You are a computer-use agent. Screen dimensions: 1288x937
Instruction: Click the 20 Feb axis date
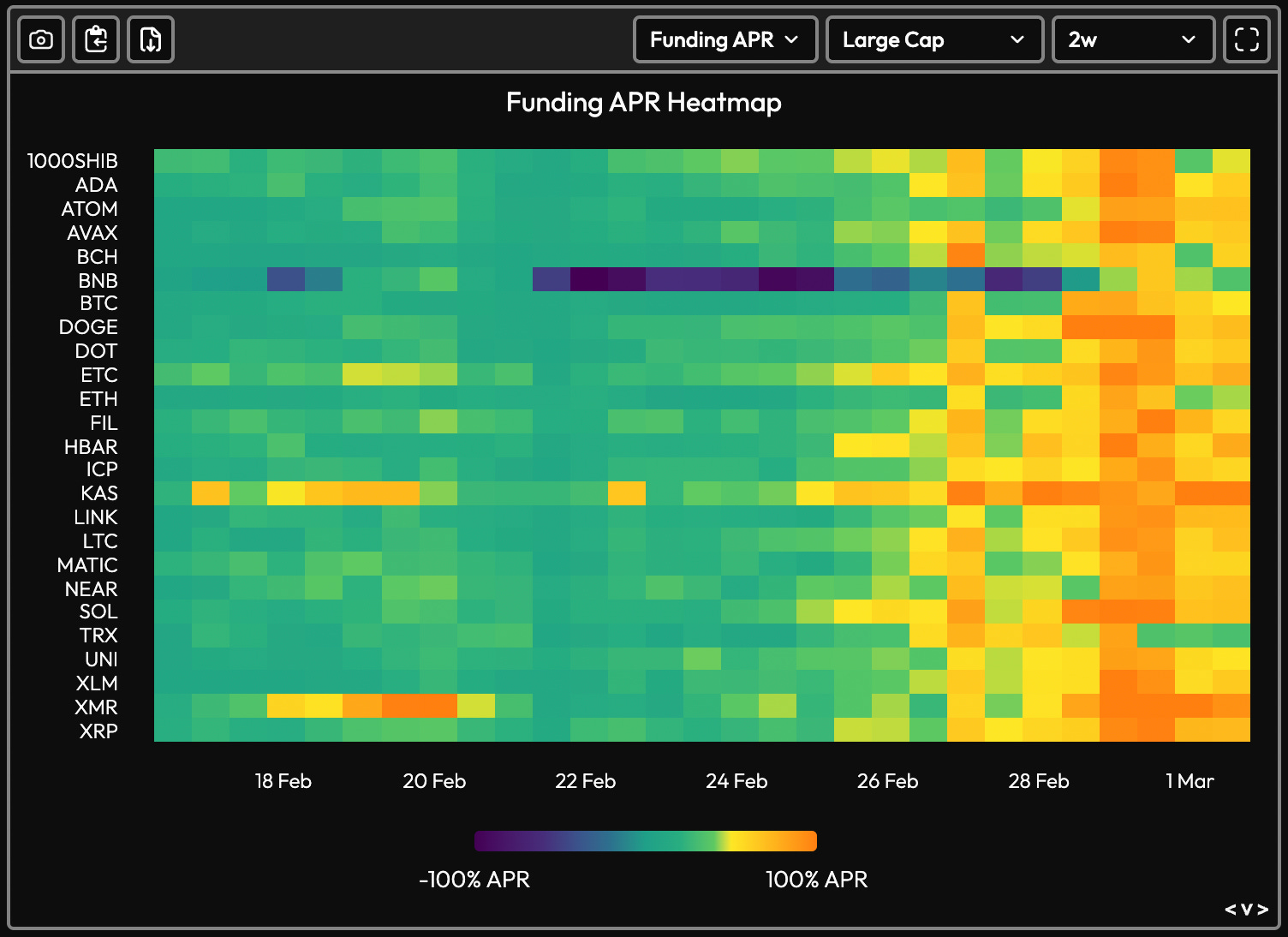[434, 781]
